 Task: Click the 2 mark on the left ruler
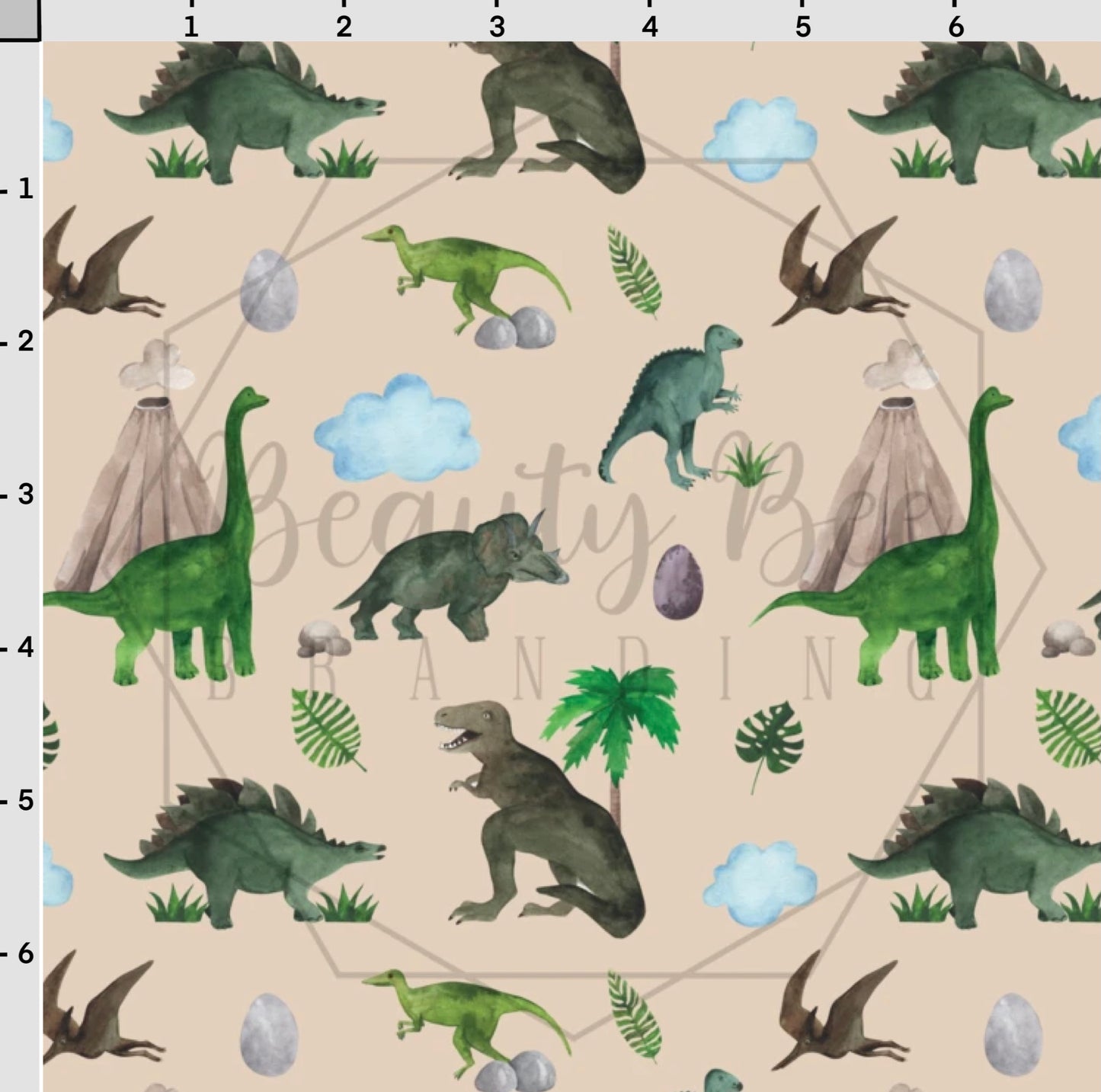click(24, 342)
